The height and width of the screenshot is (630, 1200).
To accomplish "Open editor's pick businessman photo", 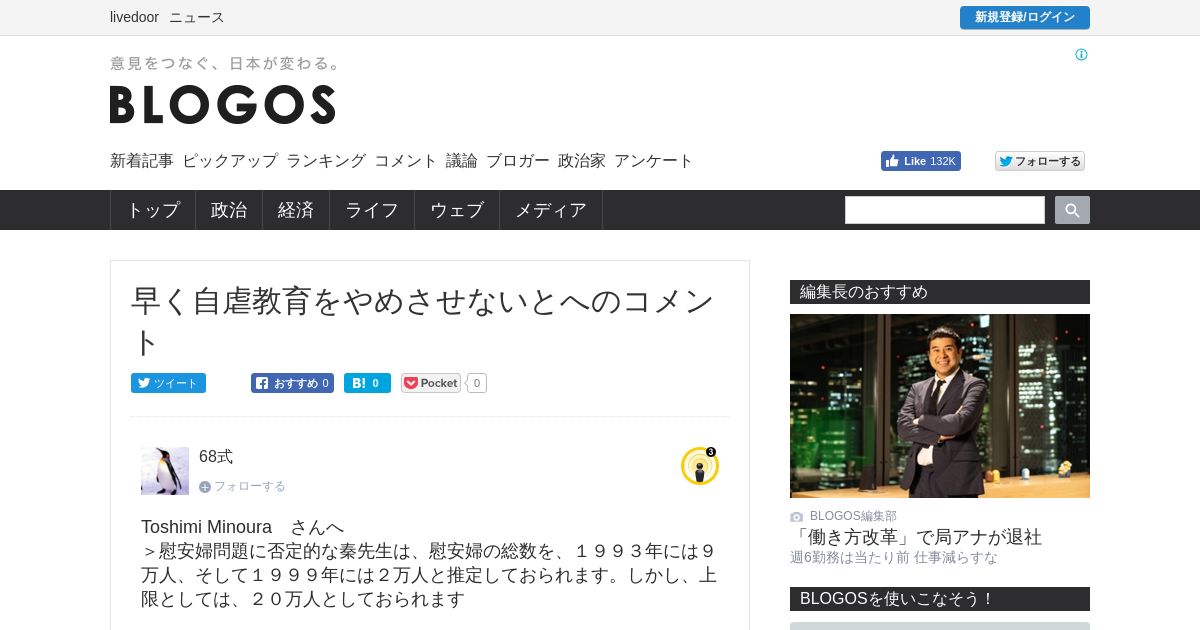I will pyautogui.click(x=940, y=406).
